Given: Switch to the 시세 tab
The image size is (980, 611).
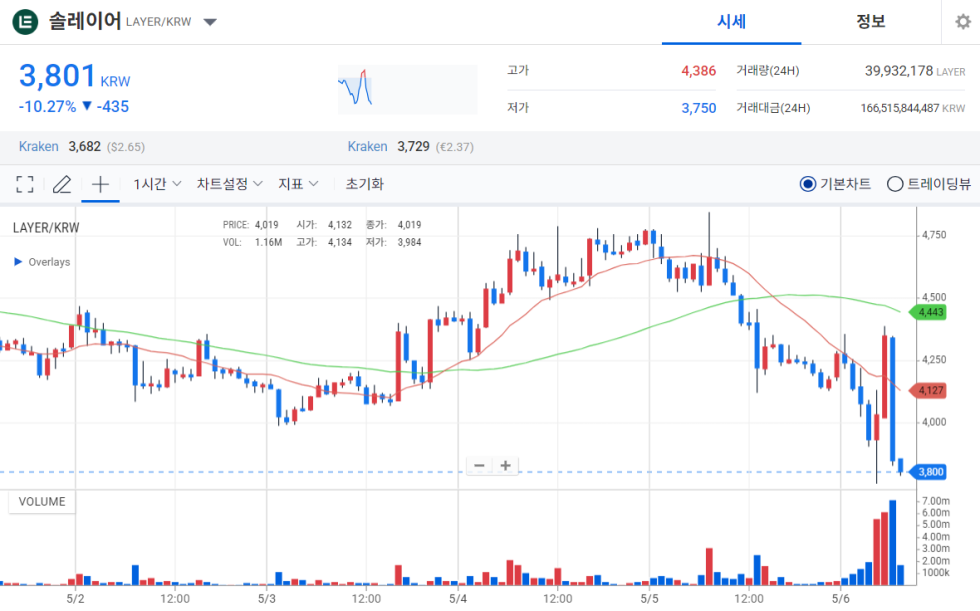Looking at the screenshot, I should click(x=731, y=22).
